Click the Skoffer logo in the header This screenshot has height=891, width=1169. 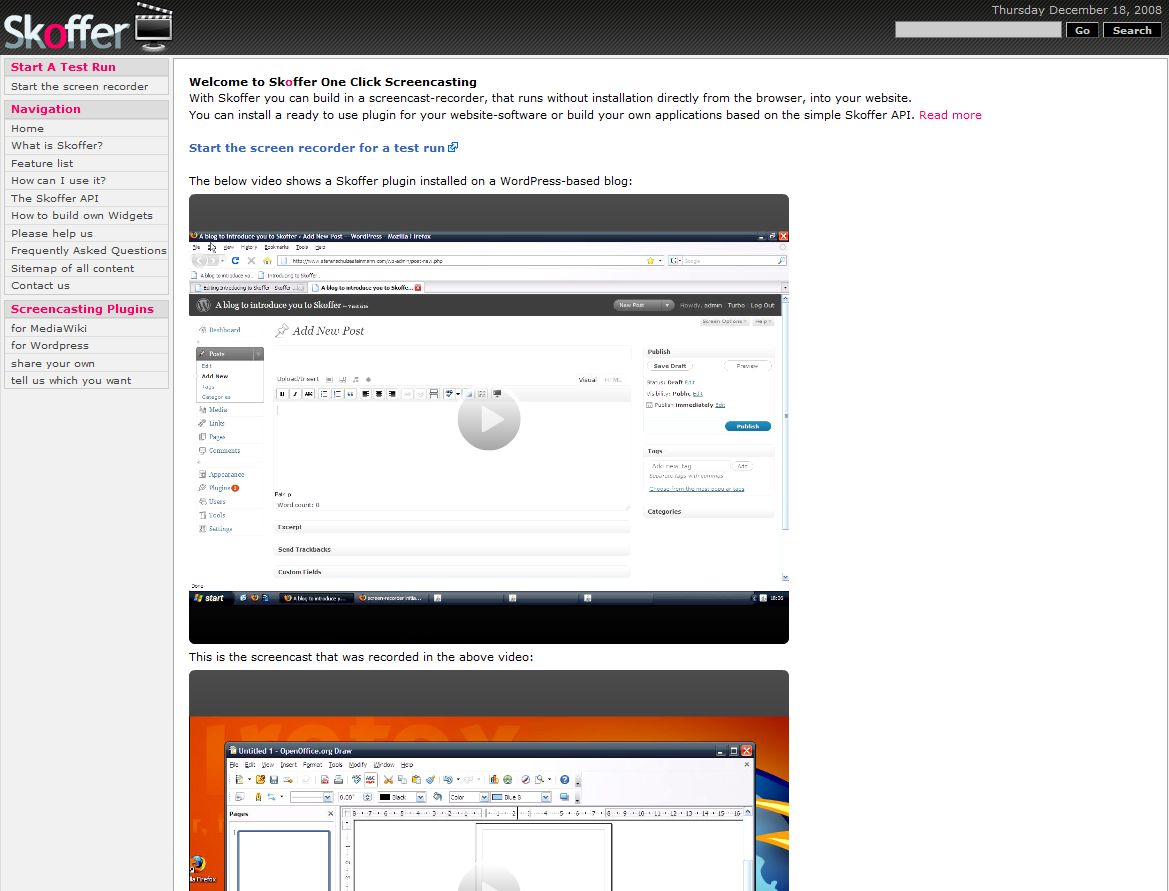click(88, 28)
